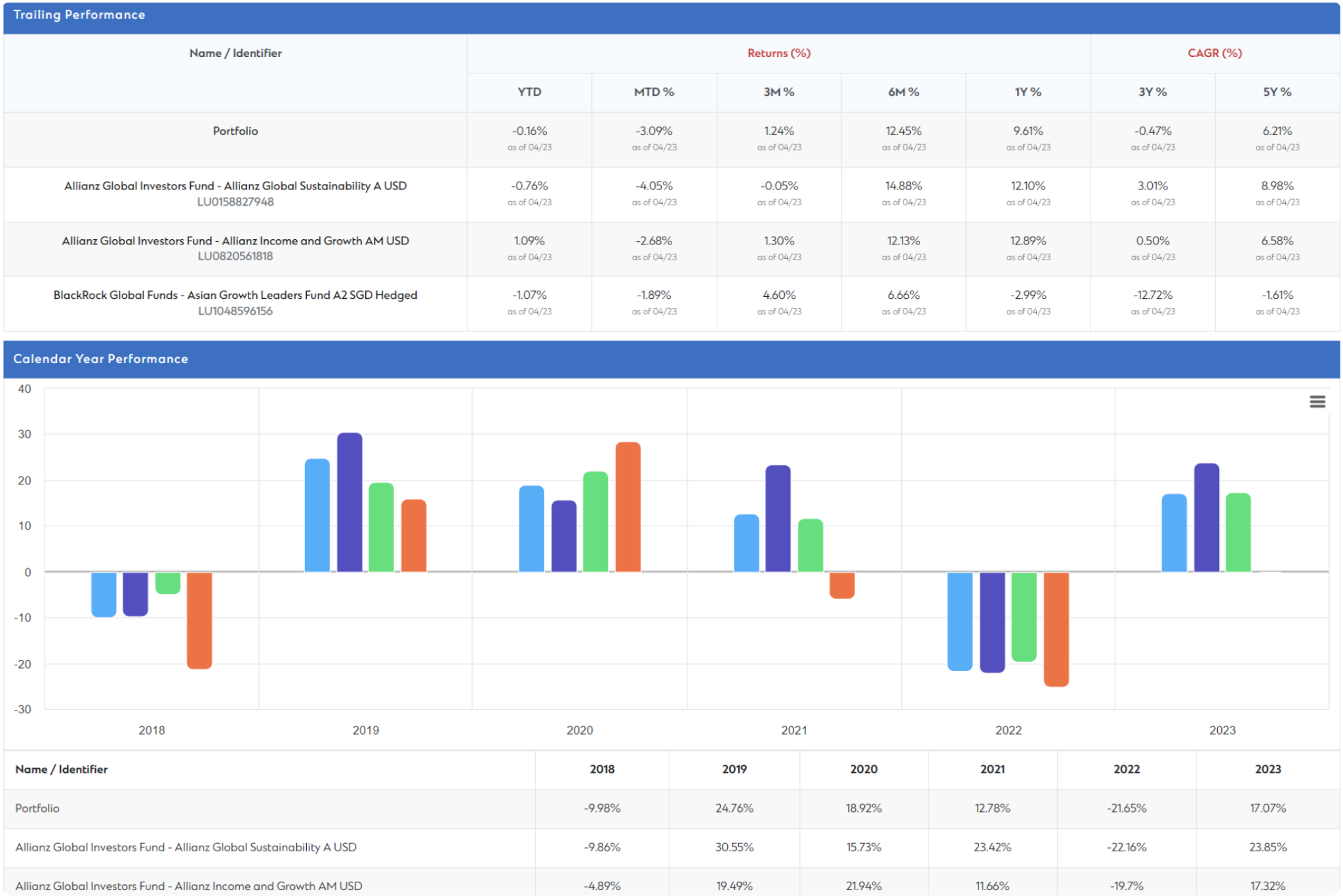Click Income and Growth 1Y value 12.89%
The height and width of the screenshot is (896, 1343).
tap(1028, 241)
